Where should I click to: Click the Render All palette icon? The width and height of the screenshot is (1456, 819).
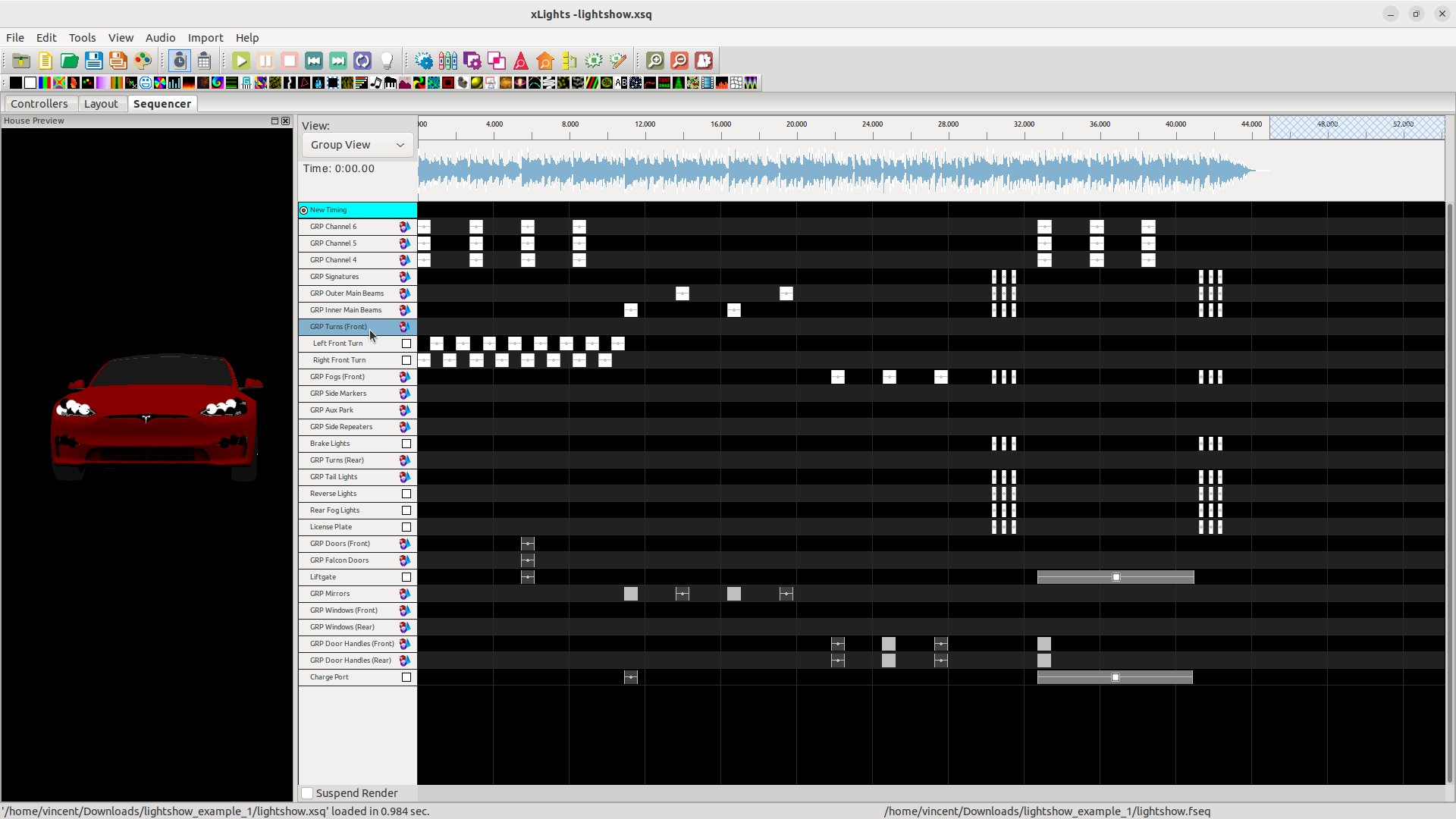pyautogui.click(x=143, y=61)
